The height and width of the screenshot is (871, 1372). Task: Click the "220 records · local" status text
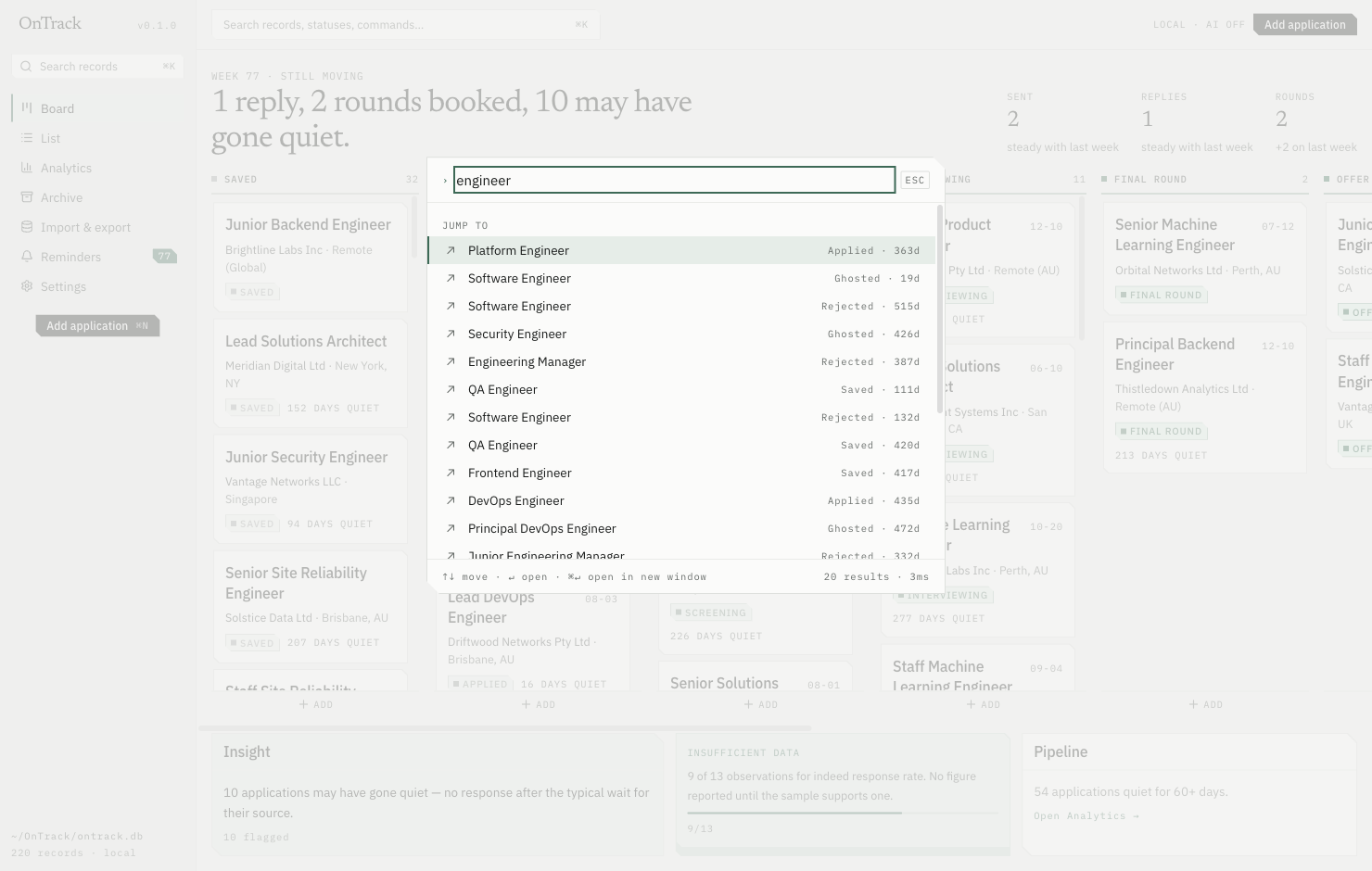[73, 852]
